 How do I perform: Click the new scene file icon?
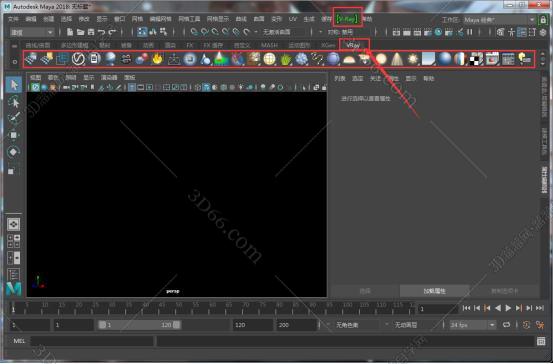click(70, 32)
